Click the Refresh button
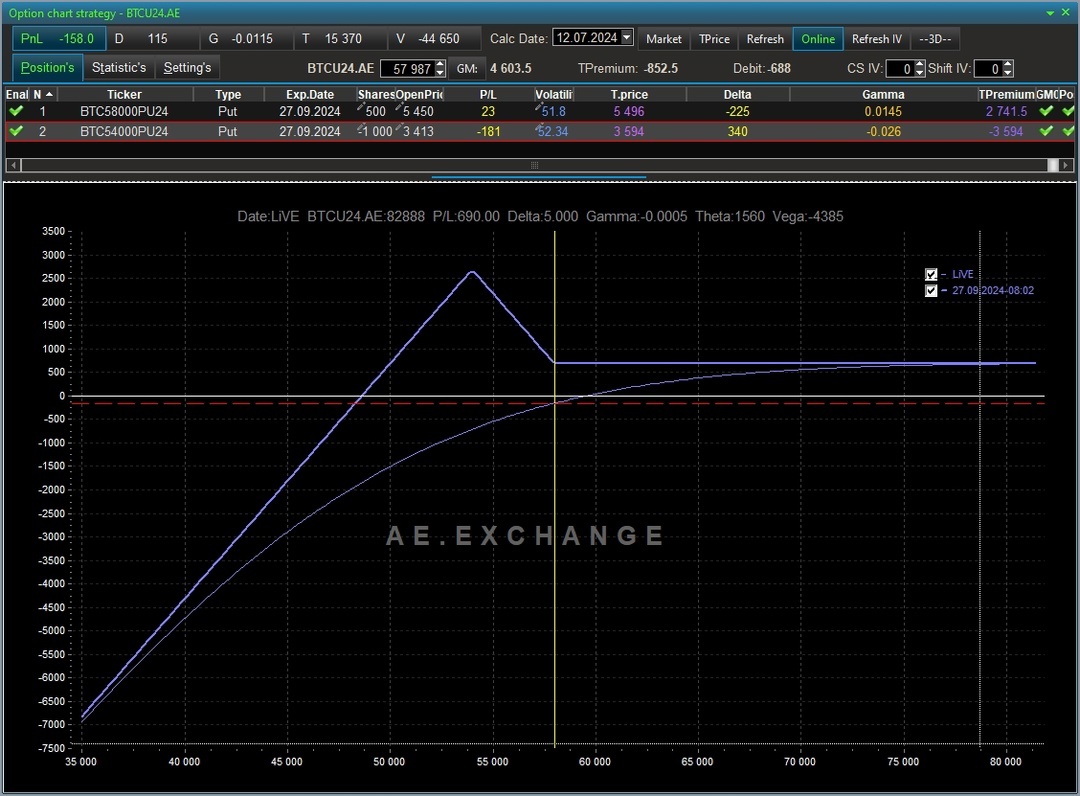 point(765,39)
